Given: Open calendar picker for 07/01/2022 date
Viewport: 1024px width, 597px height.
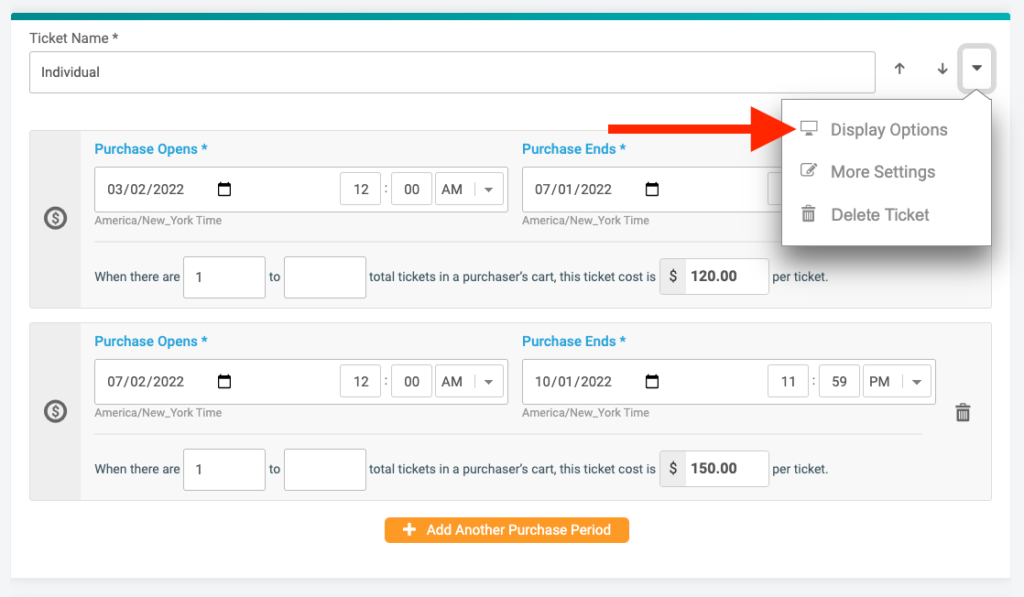Looking at the screenshot, I should point(652,189).
